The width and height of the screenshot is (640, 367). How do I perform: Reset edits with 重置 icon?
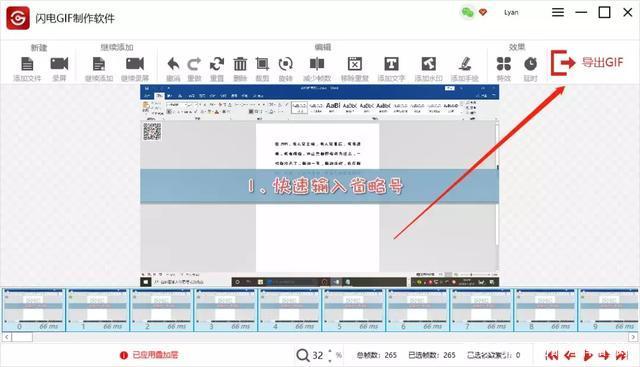tap(217, 64)
